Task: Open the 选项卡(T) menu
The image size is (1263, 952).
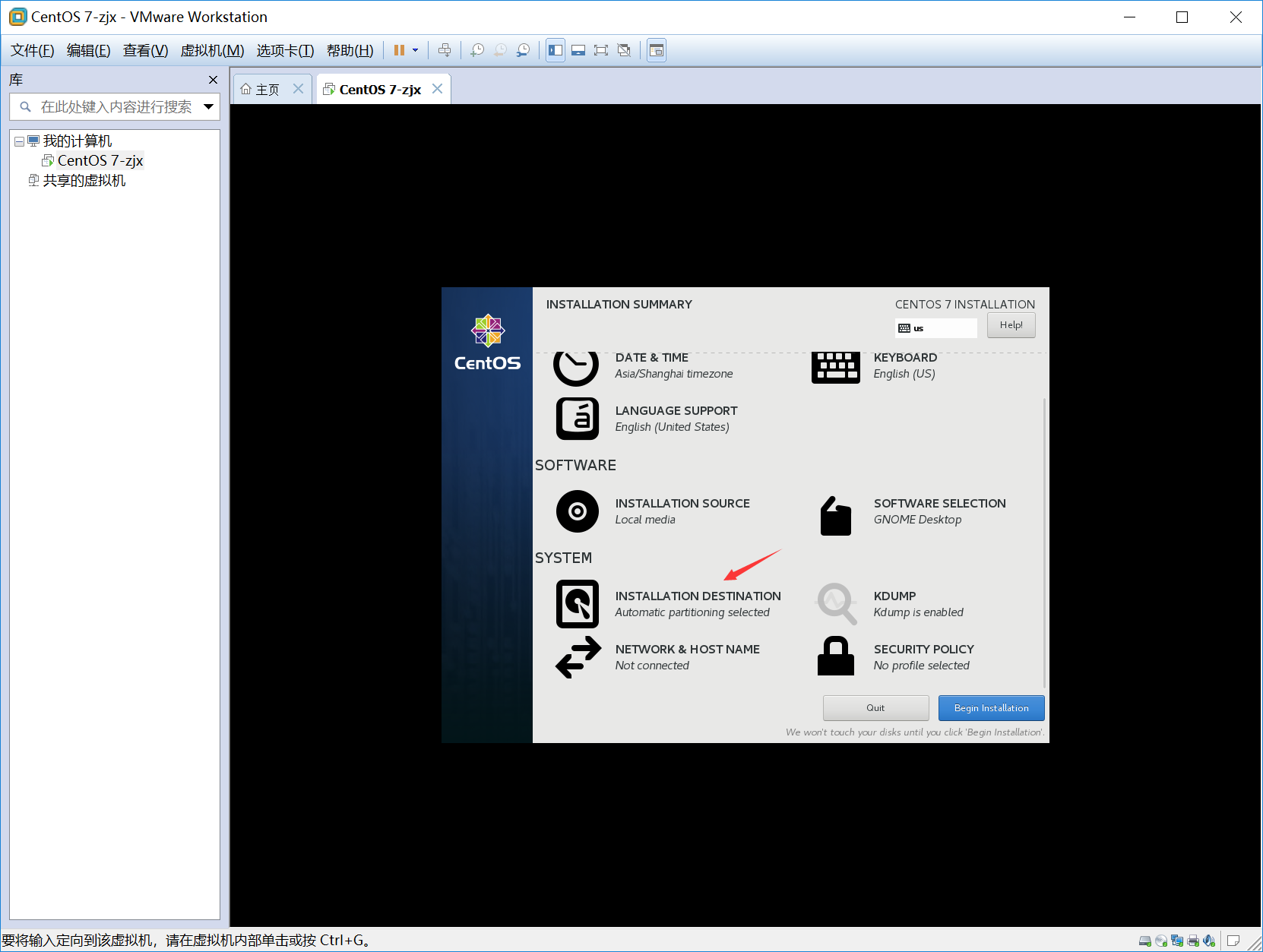Action: (x=285, y=51)
